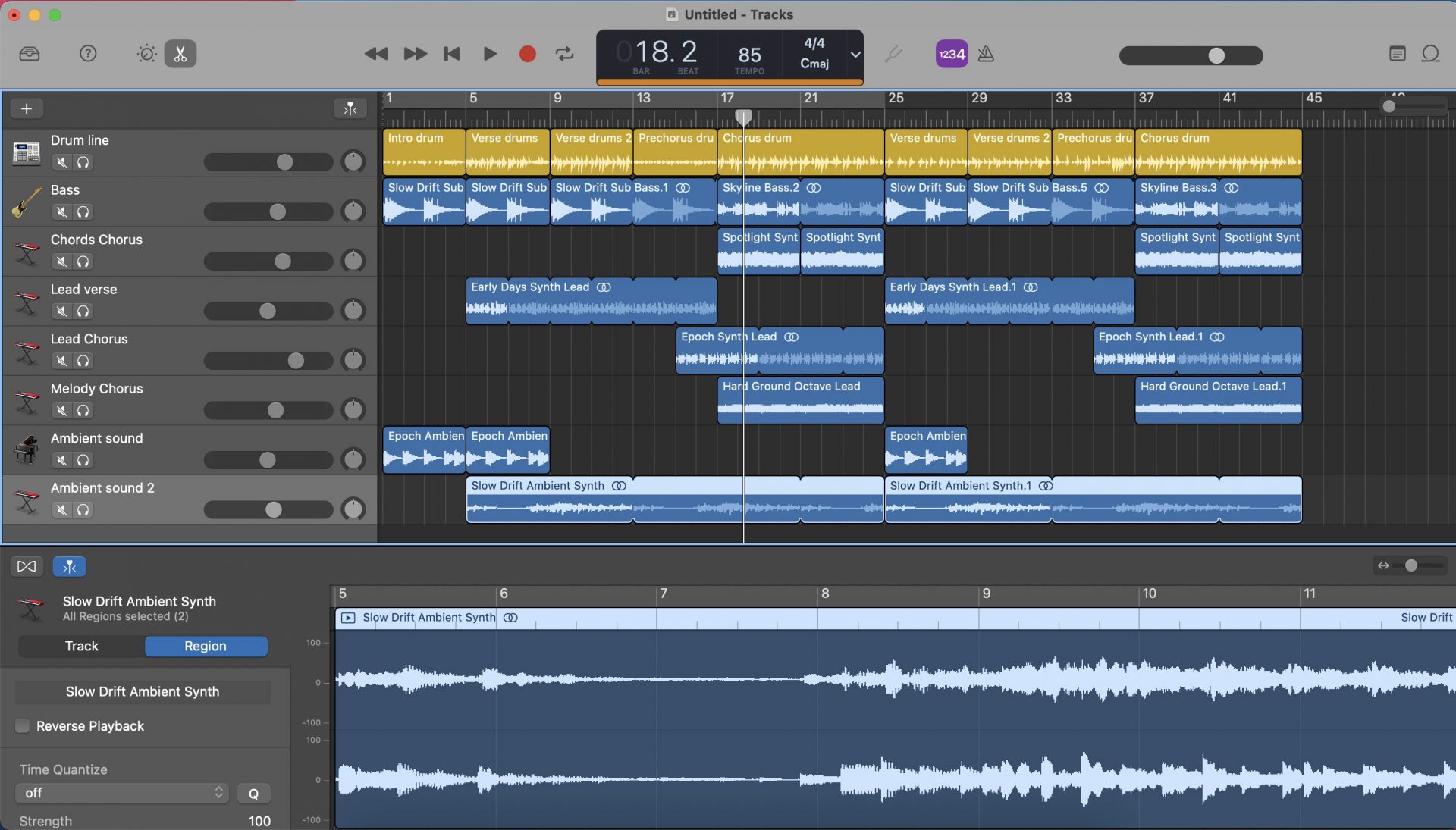Screen dimensions: 1456x830
Task: Expand the Time Quantize dropdown menu
Action: pos(119,793)
